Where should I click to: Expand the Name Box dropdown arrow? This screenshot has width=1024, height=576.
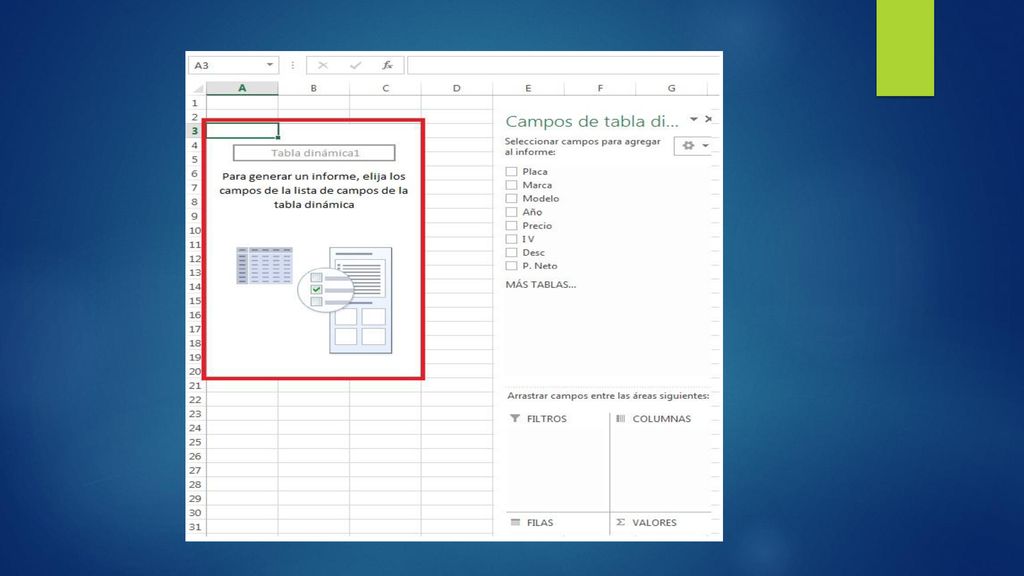(270, 65)
